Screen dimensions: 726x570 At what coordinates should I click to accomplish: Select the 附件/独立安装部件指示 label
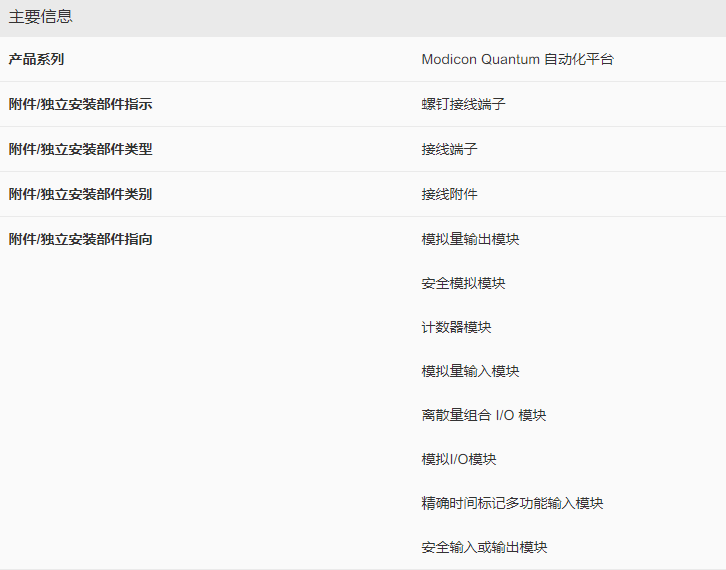coord(80,104)
